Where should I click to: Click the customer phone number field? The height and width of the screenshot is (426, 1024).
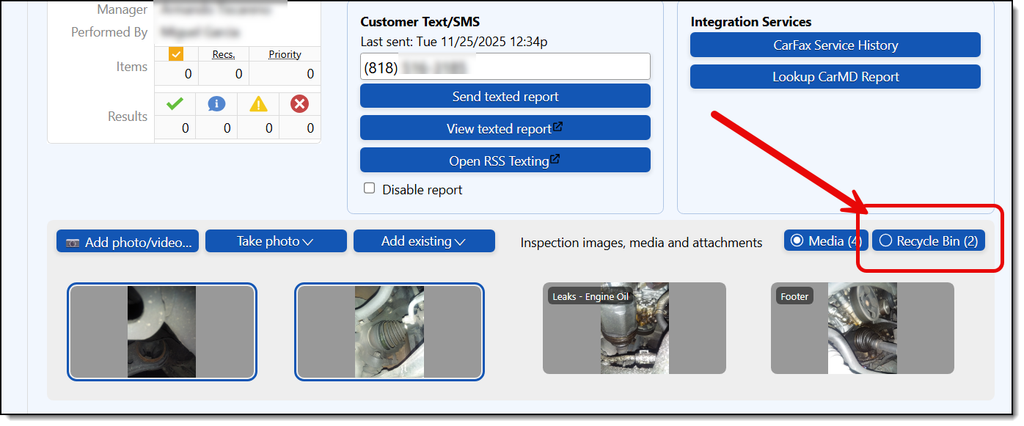505,67
